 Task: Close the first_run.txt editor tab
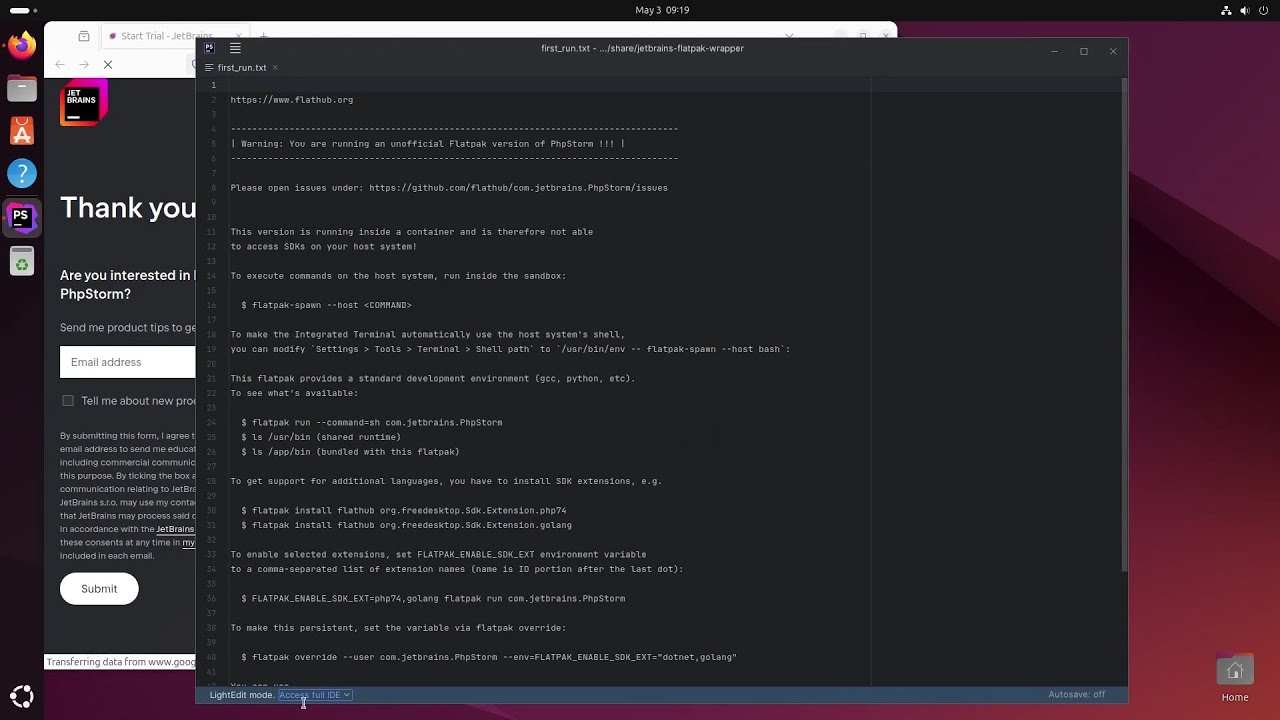tap(275, 68)
